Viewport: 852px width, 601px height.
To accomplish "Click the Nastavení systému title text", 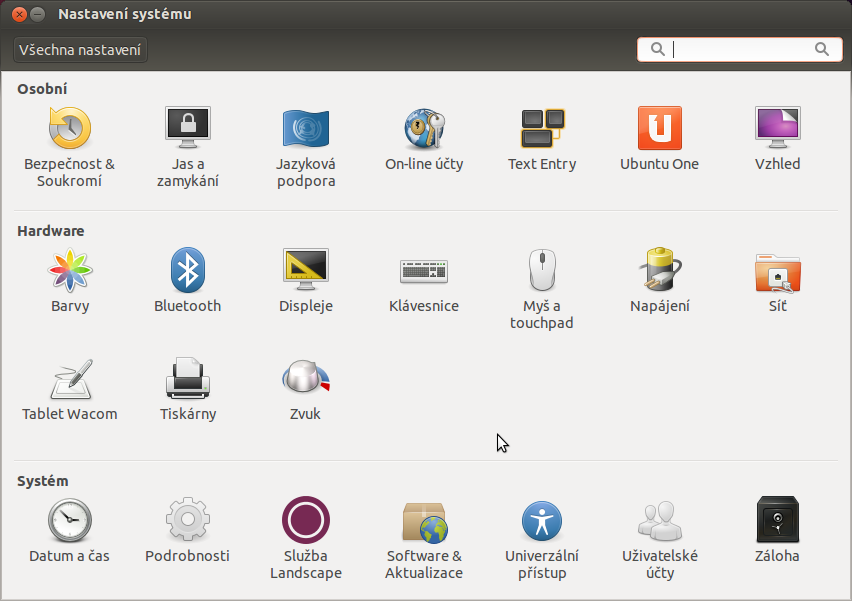I will [x=125, y=14].
